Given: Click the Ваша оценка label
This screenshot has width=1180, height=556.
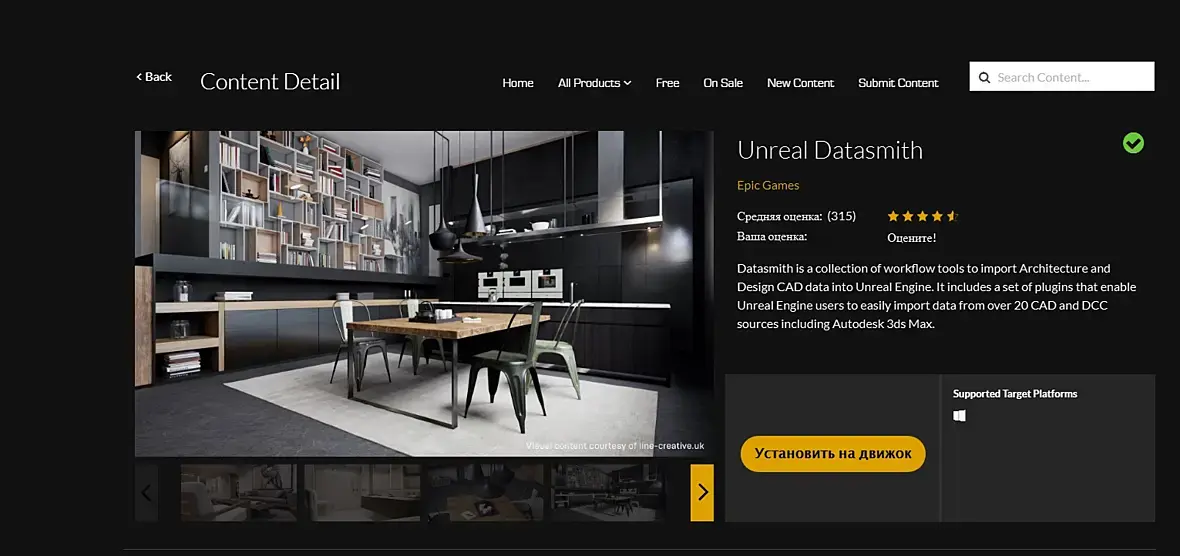Looking at the screenshot, I should pyautogui.click(x=772, y=237).
